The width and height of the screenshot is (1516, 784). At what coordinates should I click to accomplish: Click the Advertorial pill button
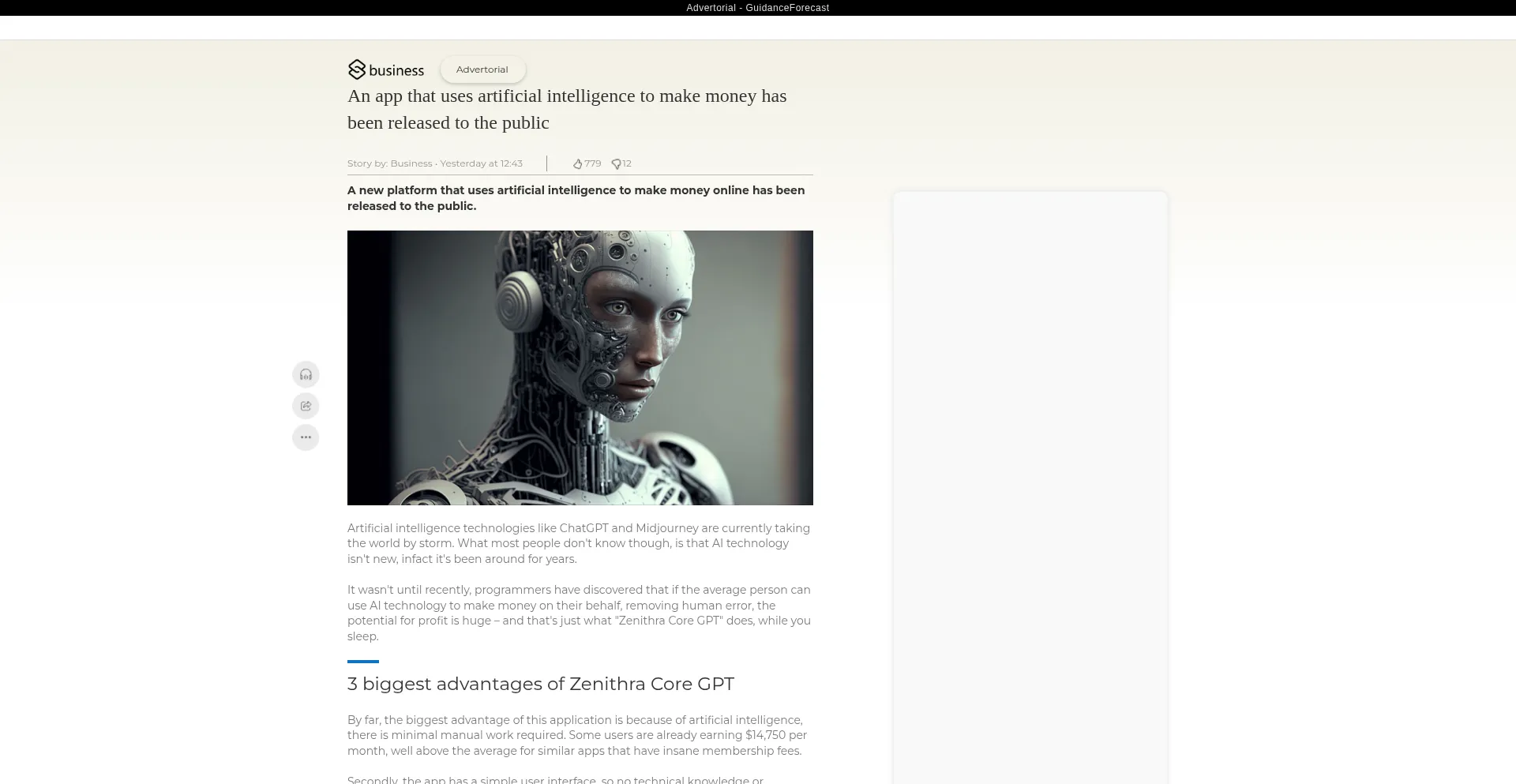tap(482, 69)
